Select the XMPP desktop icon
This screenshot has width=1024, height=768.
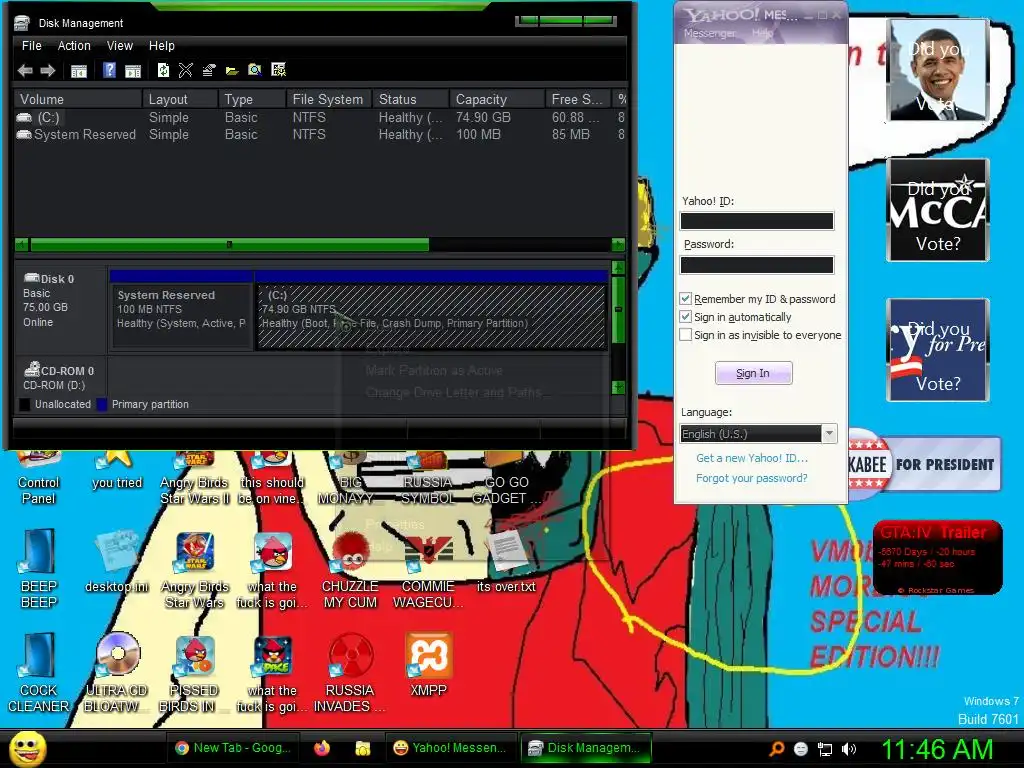428,664
